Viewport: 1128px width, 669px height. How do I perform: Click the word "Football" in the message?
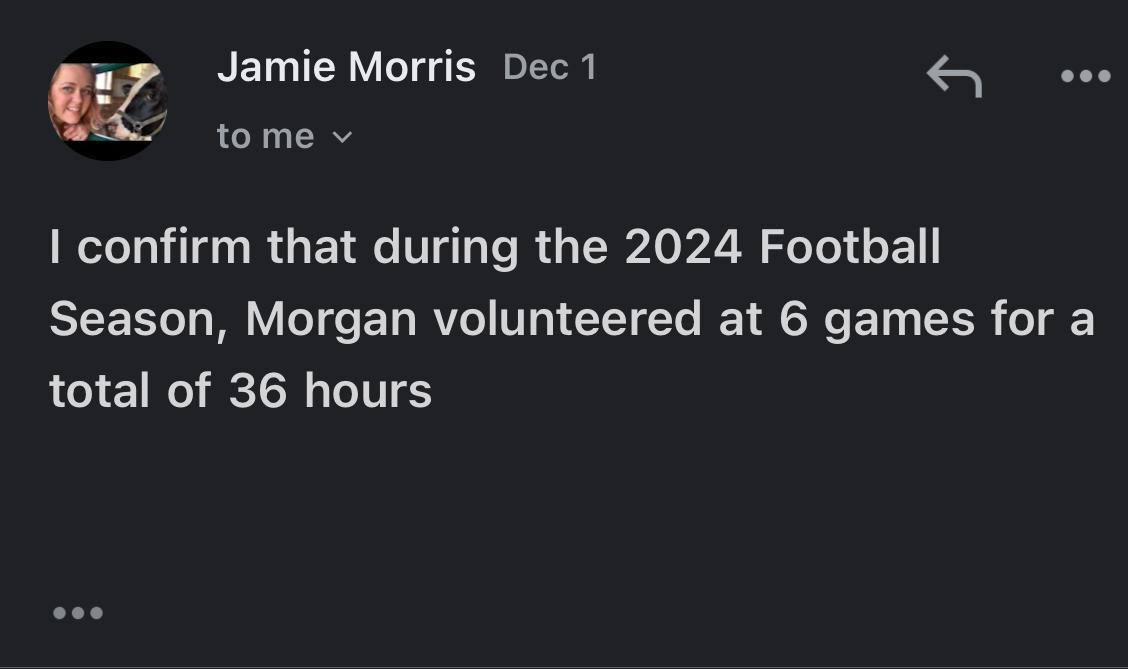coord(850,248)
